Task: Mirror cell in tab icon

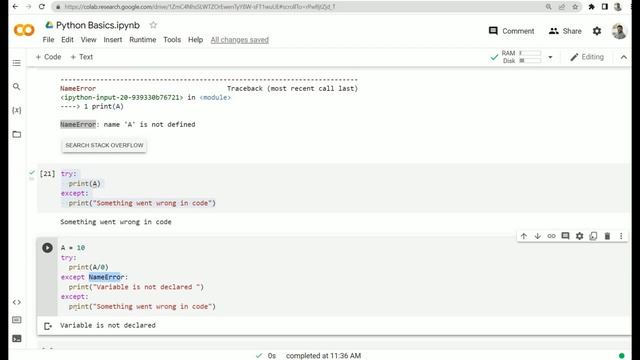Action: click(x=593, y=236)
